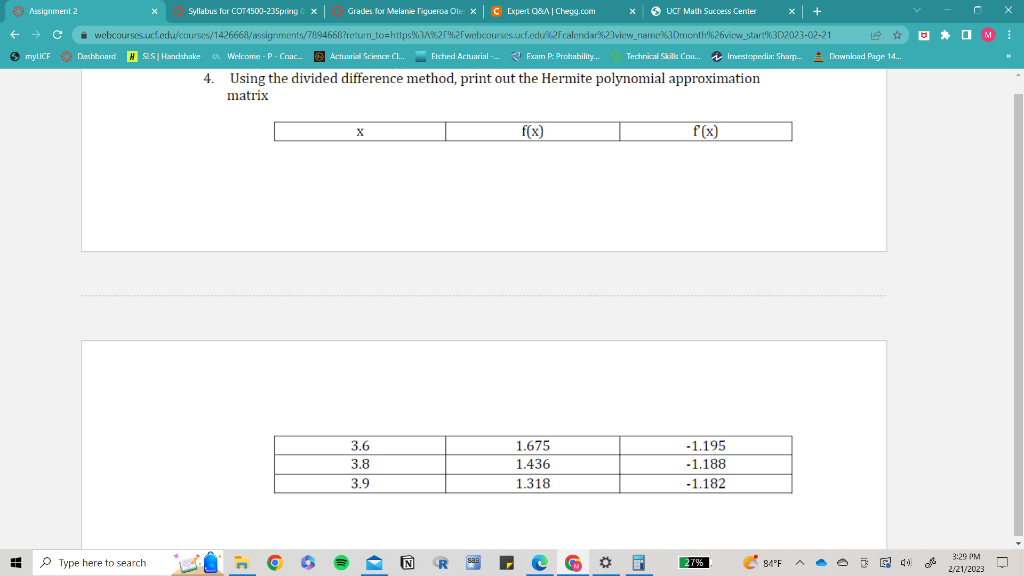Open the SLS Handshake bookmark
Screen dimensions: 1024x576
164,56
